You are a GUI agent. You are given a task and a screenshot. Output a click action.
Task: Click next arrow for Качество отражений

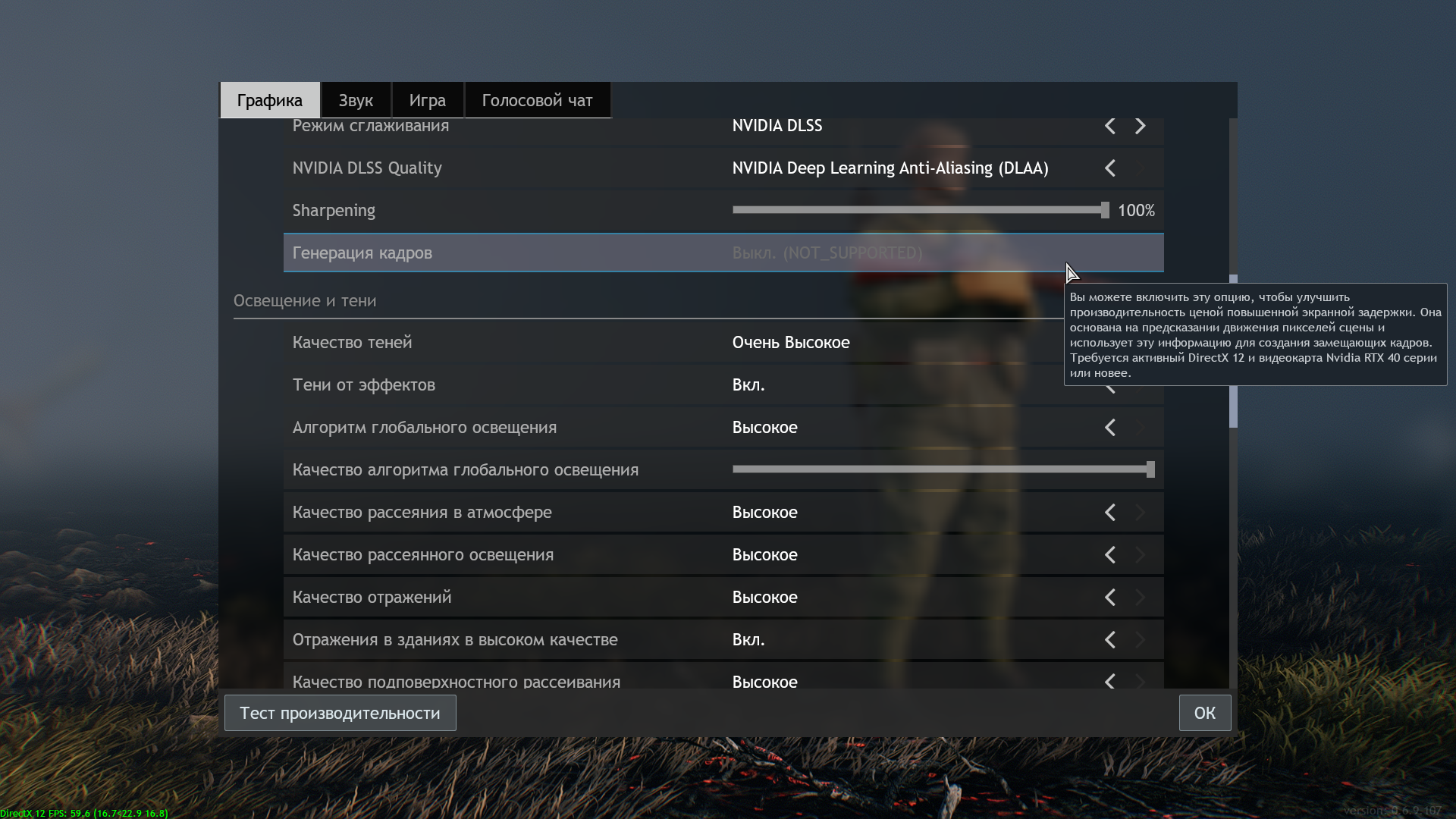click(x=1141, y=598)
